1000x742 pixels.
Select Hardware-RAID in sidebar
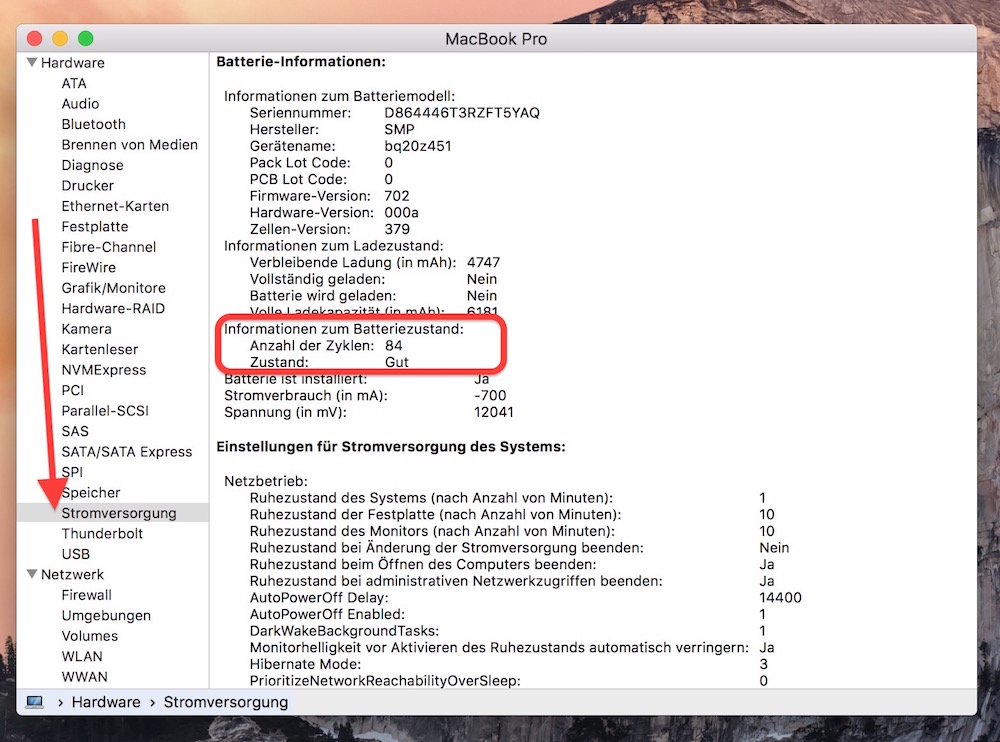coord(113,308)
